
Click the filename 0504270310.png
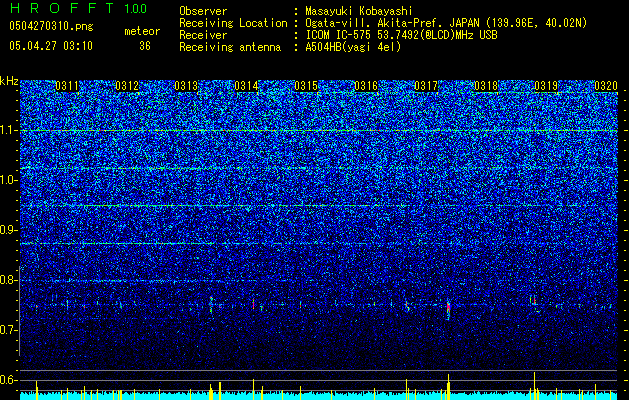tap(51, 26)
